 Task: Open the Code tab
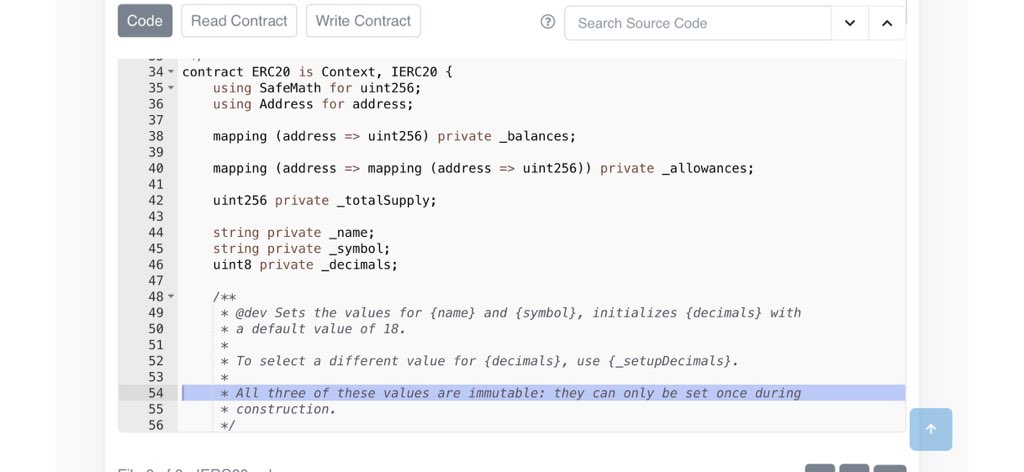click(145, 21)
